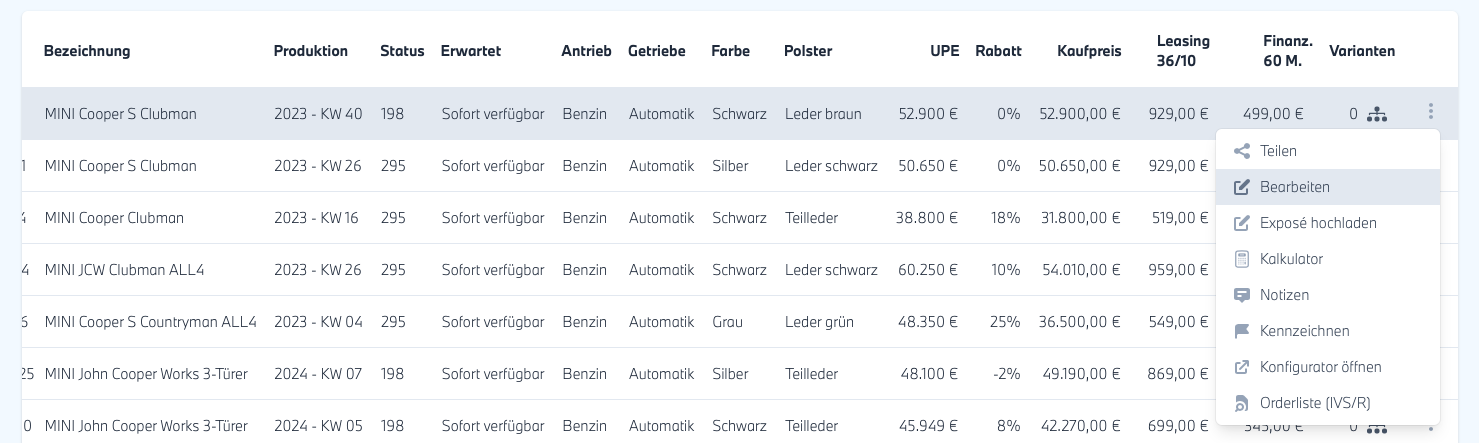Open the MINI JCW Clubman ALL4 entry
The image size is (1479, 443).
pyautogui.click(x=124, y=270)
